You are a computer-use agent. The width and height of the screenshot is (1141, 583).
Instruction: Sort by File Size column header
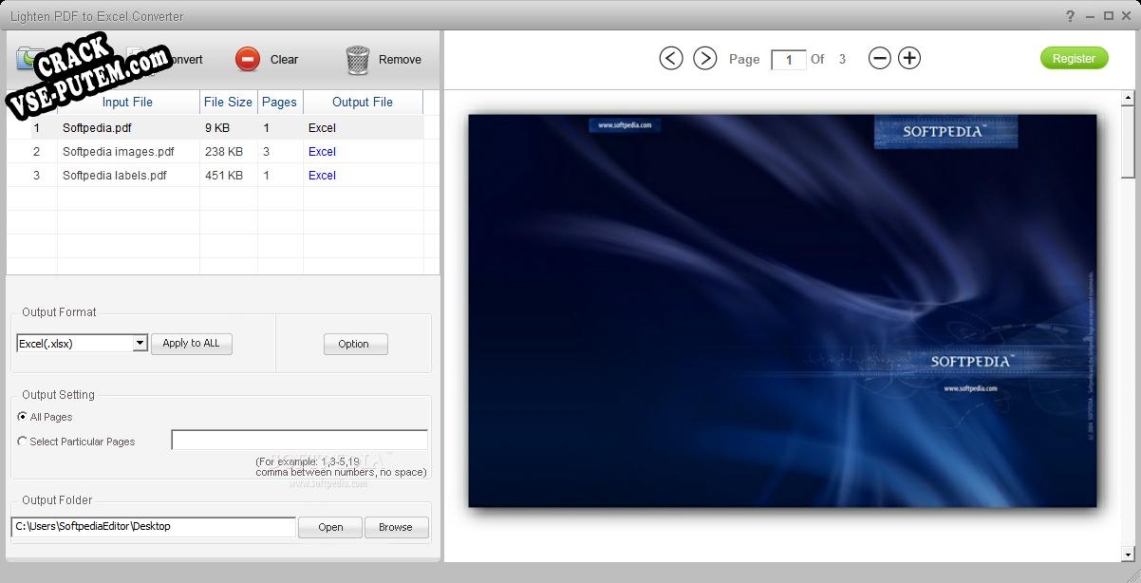[228, 102]
